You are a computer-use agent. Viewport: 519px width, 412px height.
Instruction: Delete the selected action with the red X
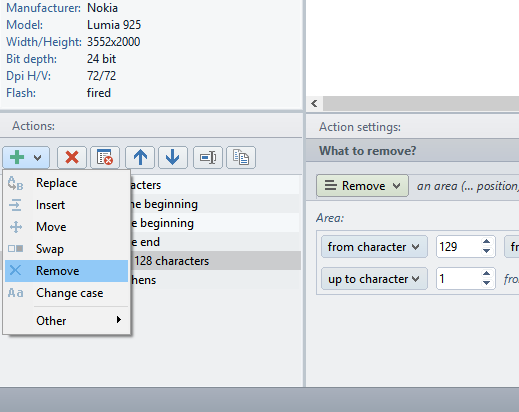pyautogui.click(x=72, y=157)
